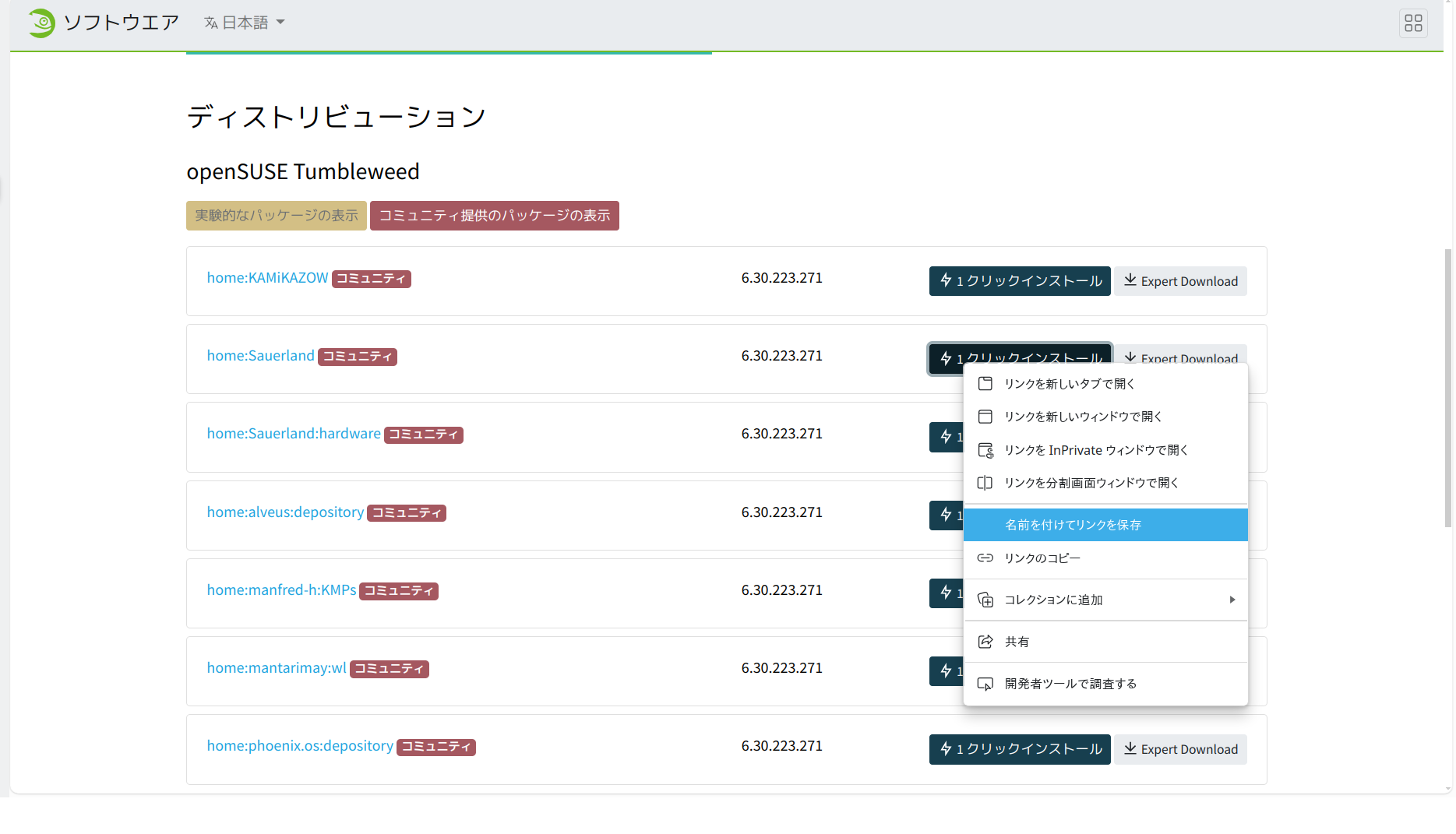Screen dimensions: 1456x834
Task: Click version 6.30.223.271 in home:KAMiKAZOW row
Action: click(x=781, y=278)
